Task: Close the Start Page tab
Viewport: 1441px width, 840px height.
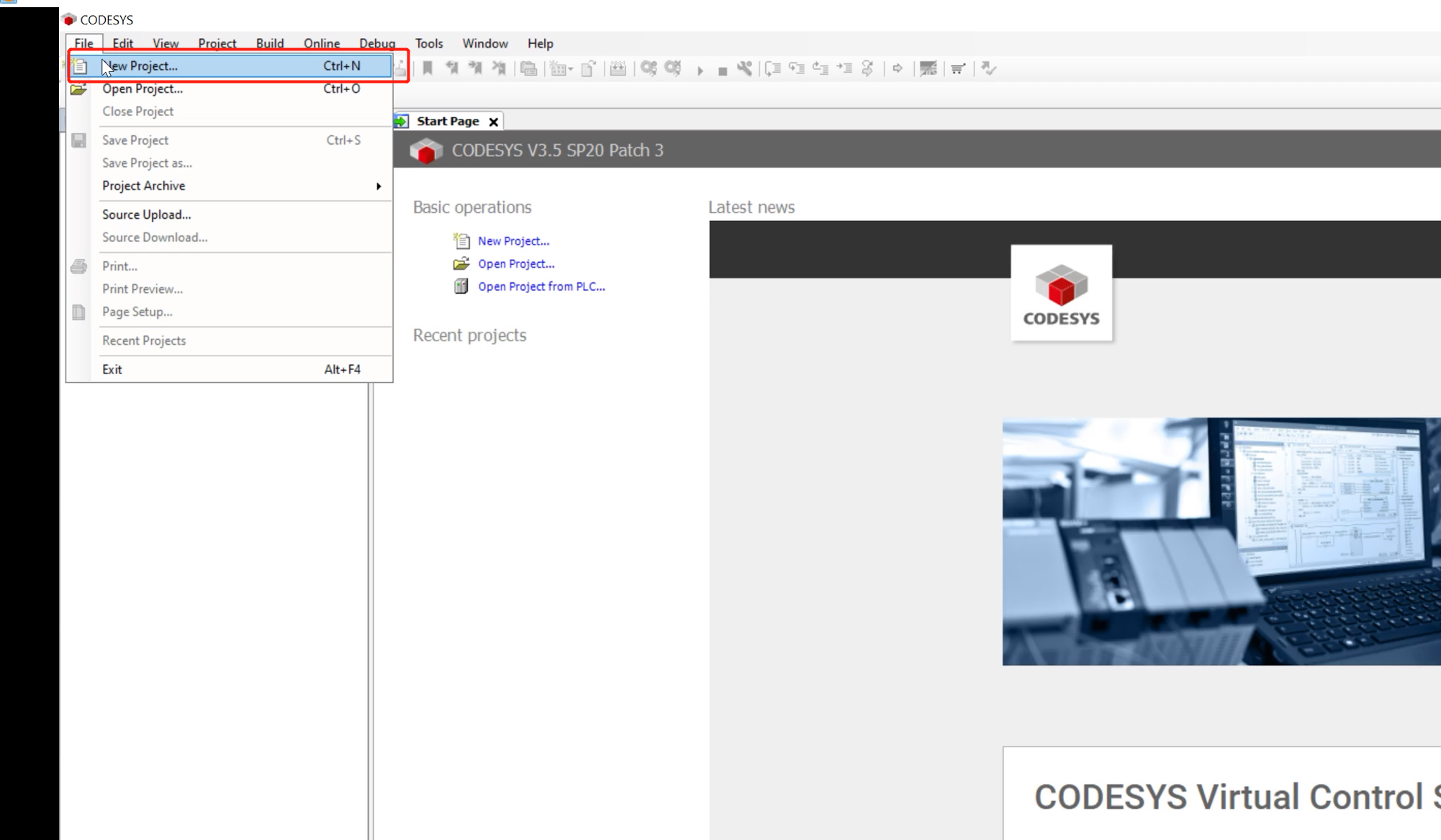Action: (494, 122)
